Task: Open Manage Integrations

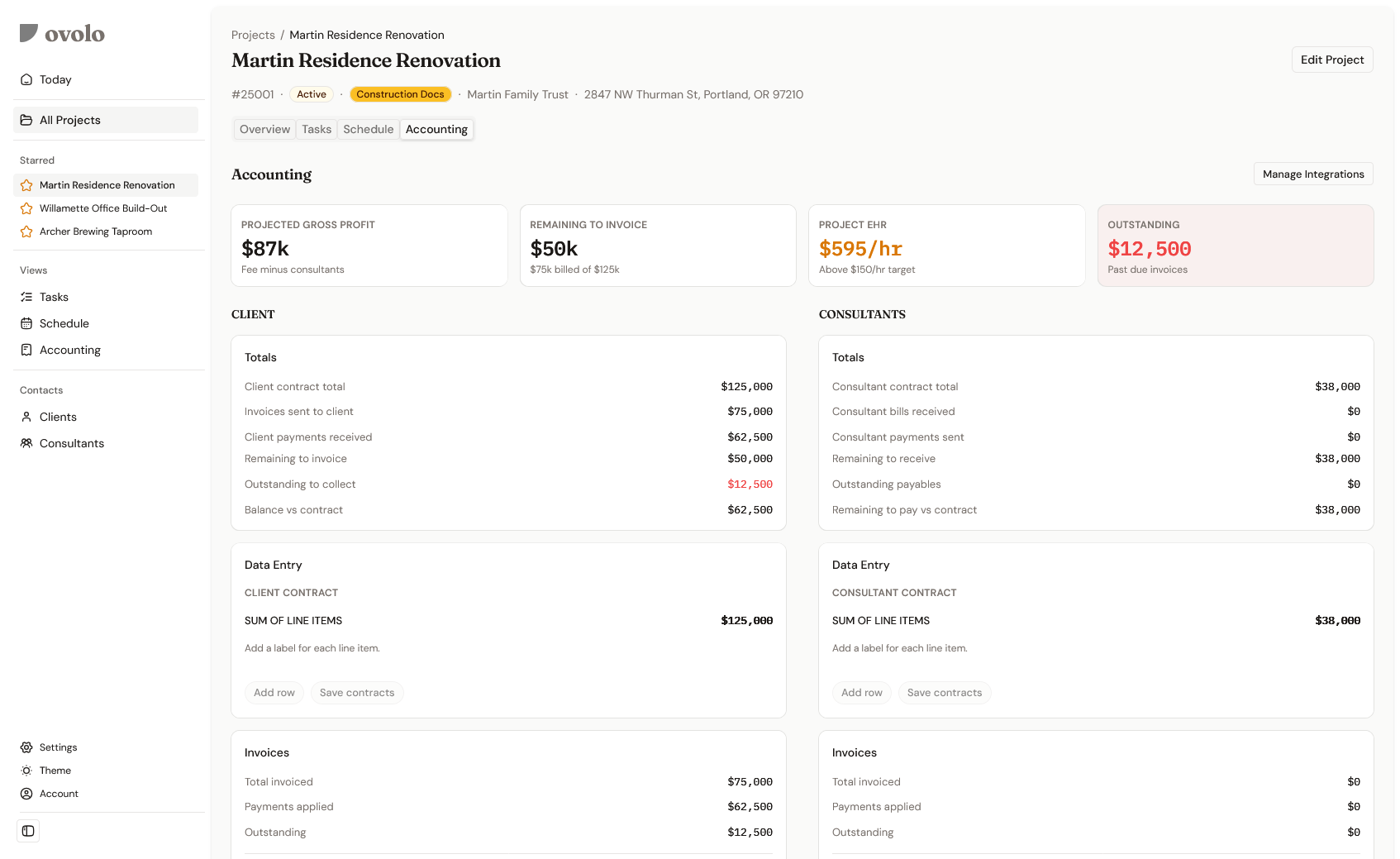Action: click(x=1312, y=174)
